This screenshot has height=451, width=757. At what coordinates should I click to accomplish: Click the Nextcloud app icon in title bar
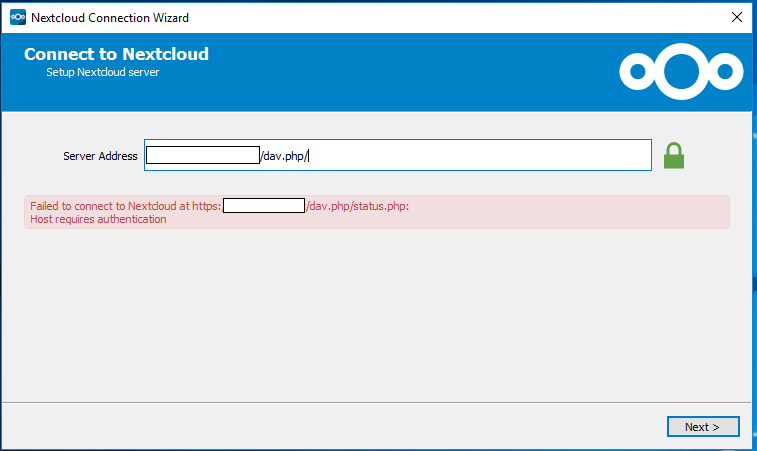coord(18,17)
